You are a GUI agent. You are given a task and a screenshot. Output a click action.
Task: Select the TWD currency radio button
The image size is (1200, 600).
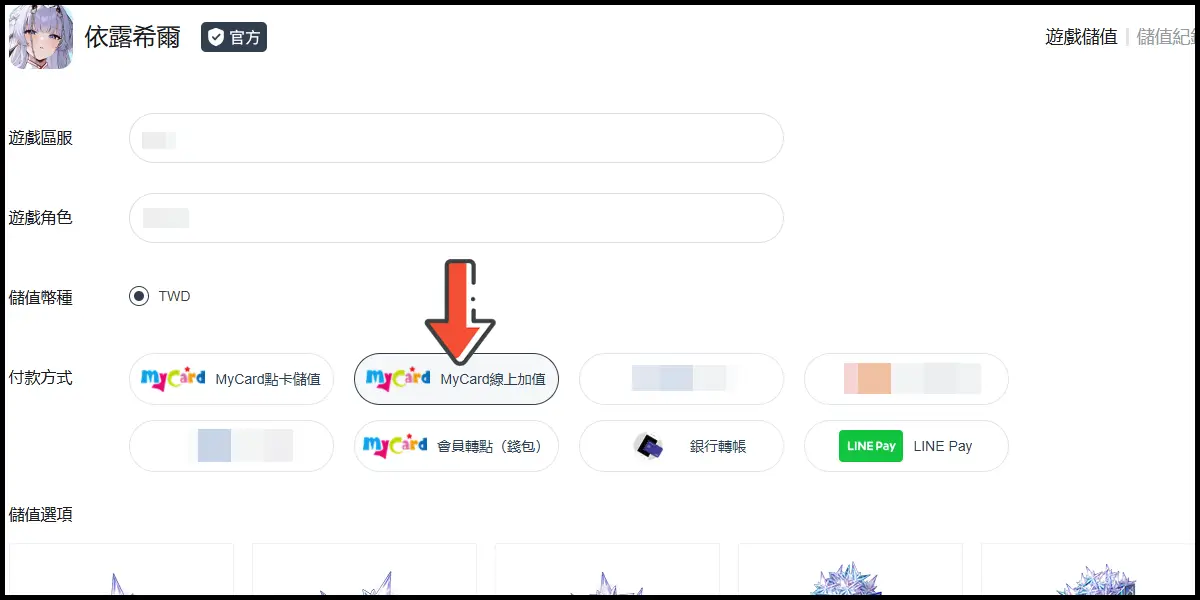click(138, 296)
